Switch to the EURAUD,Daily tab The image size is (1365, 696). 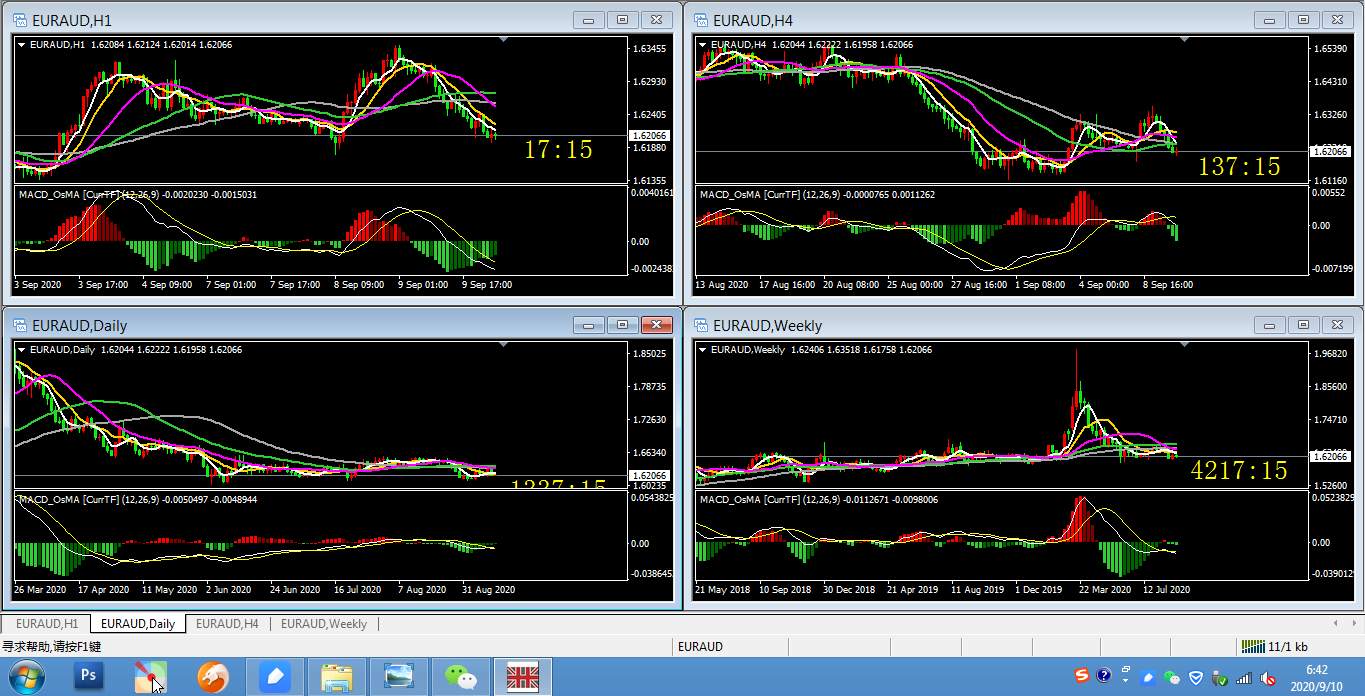(x=138, y=623)
